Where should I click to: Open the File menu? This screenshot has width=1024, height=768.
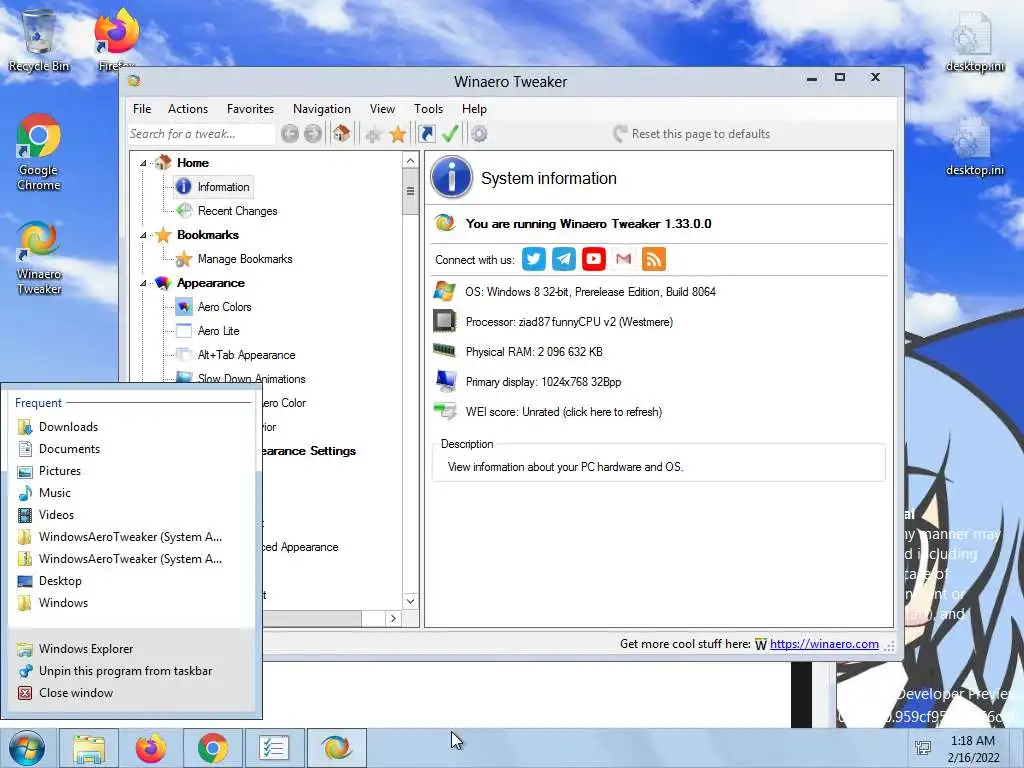tap(142, 109)
